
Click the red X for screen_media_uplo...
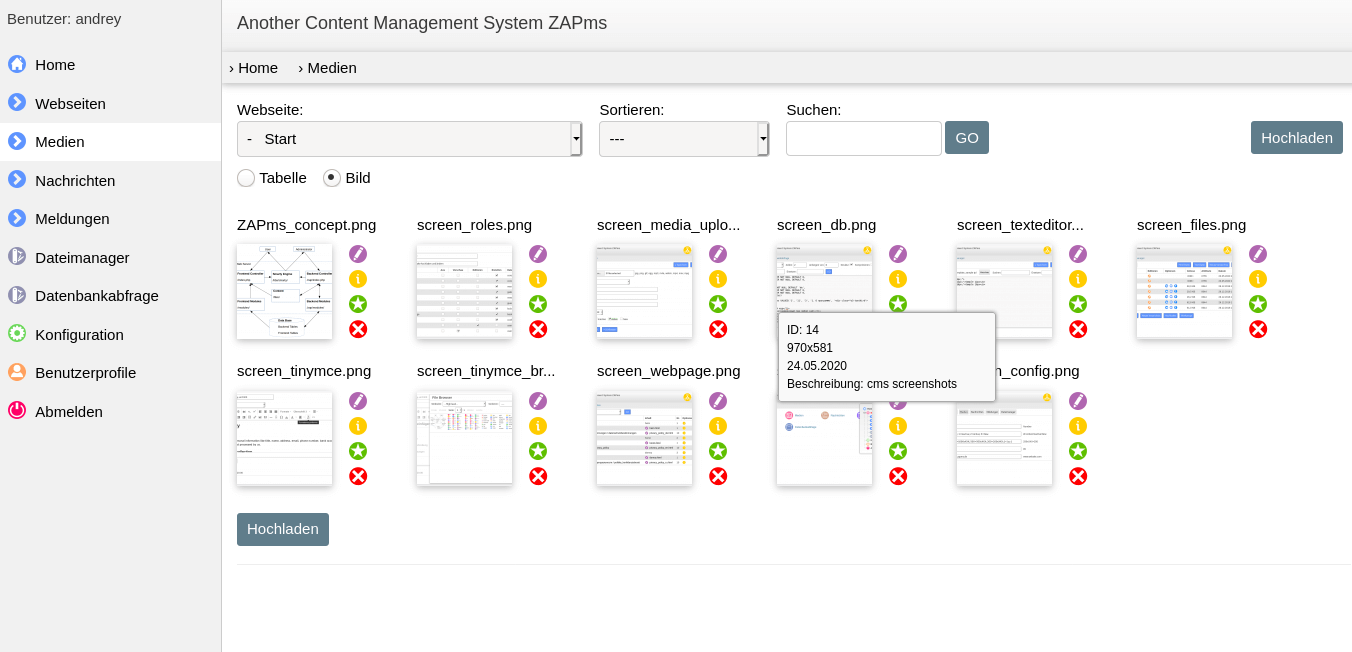coord(718,329)
